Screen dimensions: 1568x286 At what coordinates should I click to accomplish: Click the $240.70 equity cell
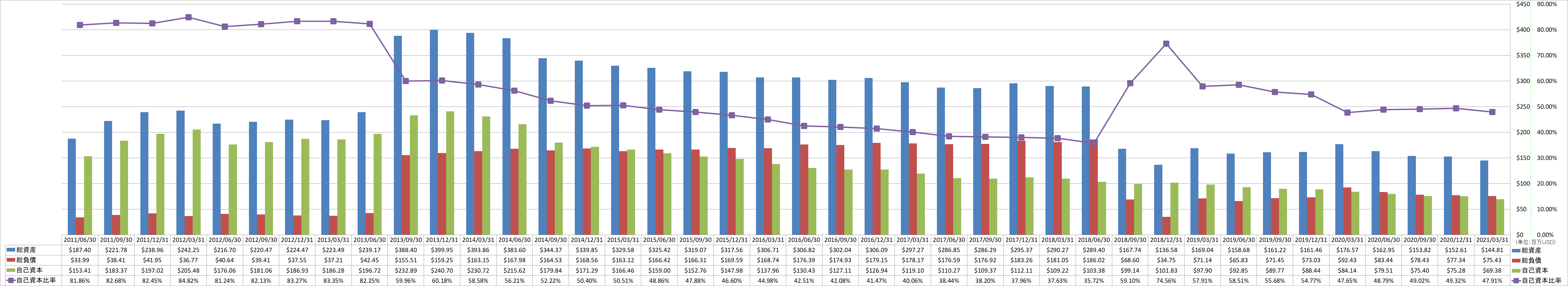point(442,271)
